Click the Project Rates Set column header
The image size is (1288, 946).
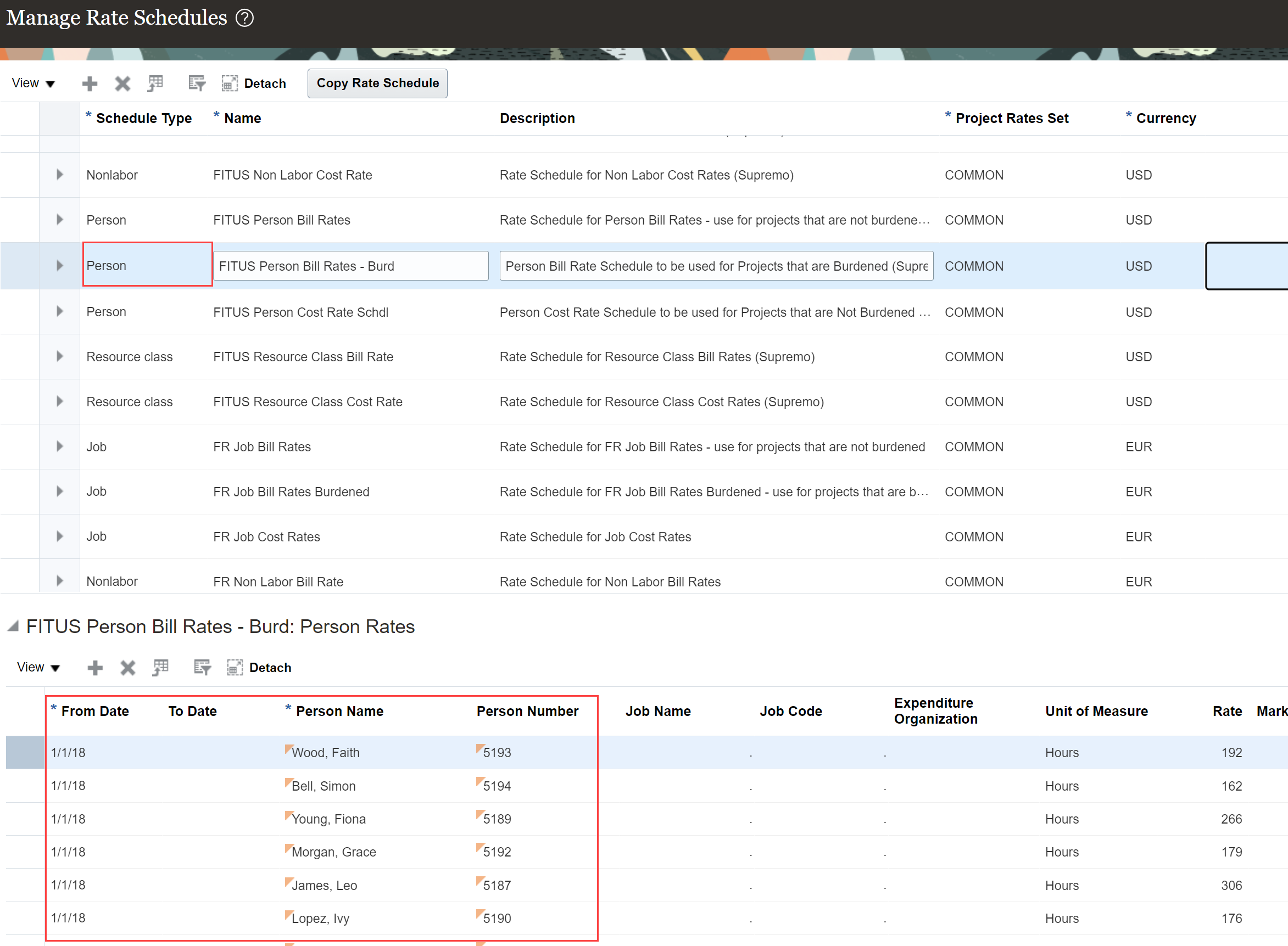1012,119
